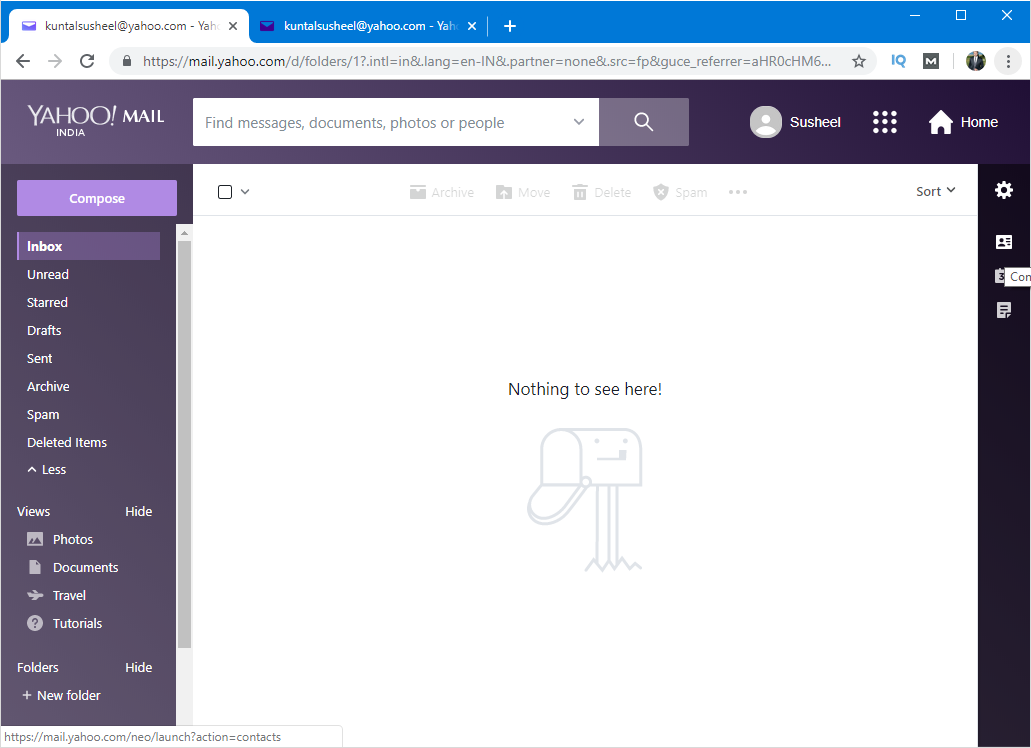Click the browser address bar URL
The image size is (1031, 748).
[x=487, y=61]
